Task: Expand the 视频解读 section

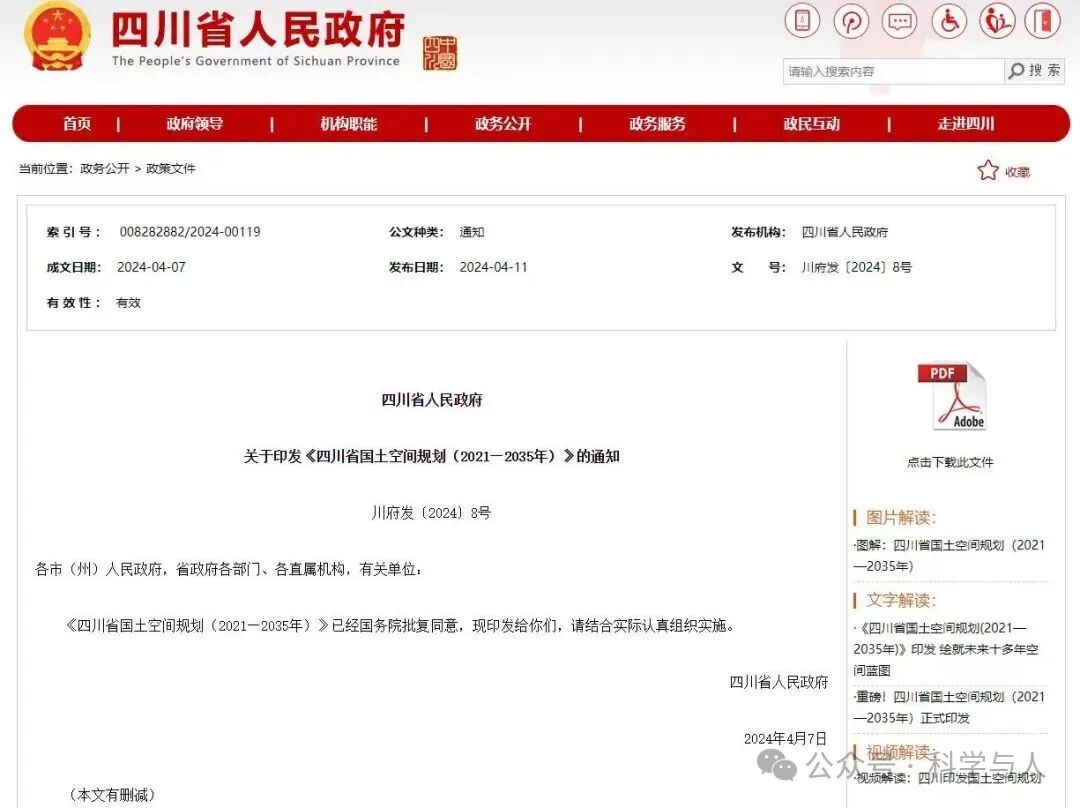Action: (x=898, y=751)
